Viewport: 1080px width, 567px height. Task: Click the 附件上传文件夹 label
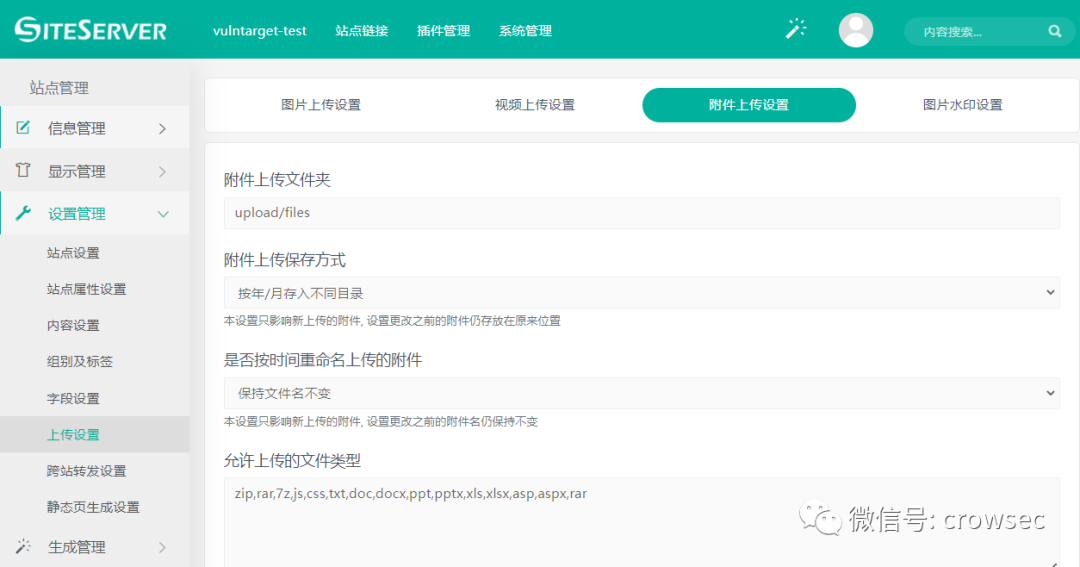coord(277,180)
